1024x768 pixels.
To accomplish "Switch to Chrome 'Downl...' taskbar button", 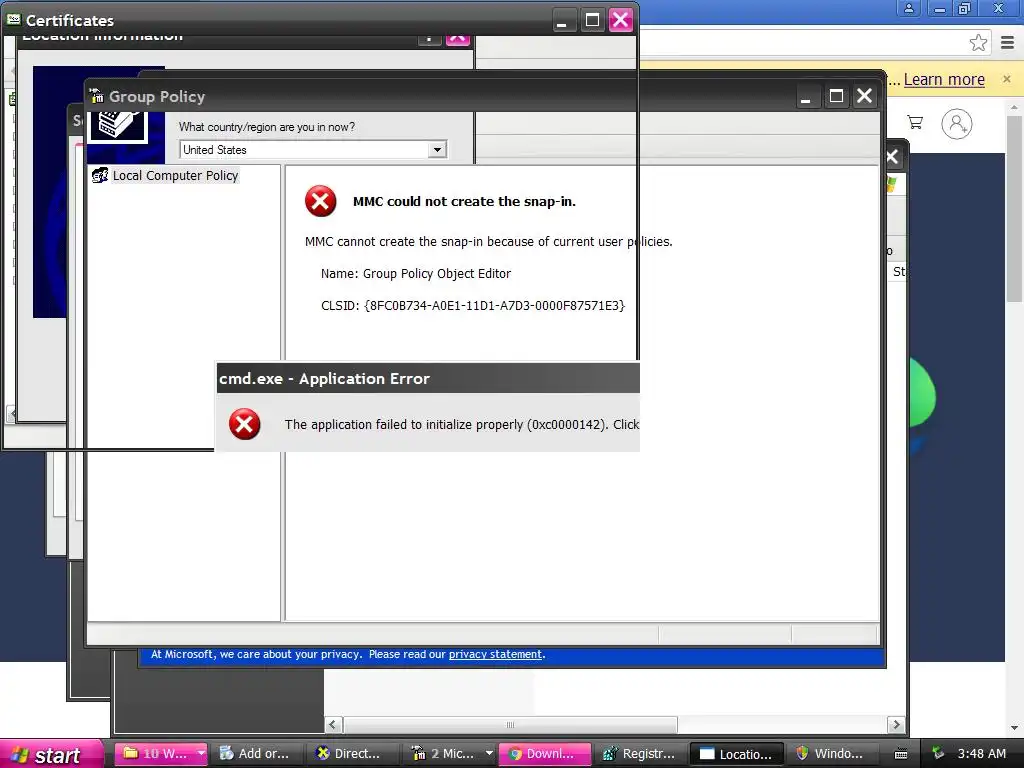I will [x=545, y=754].
